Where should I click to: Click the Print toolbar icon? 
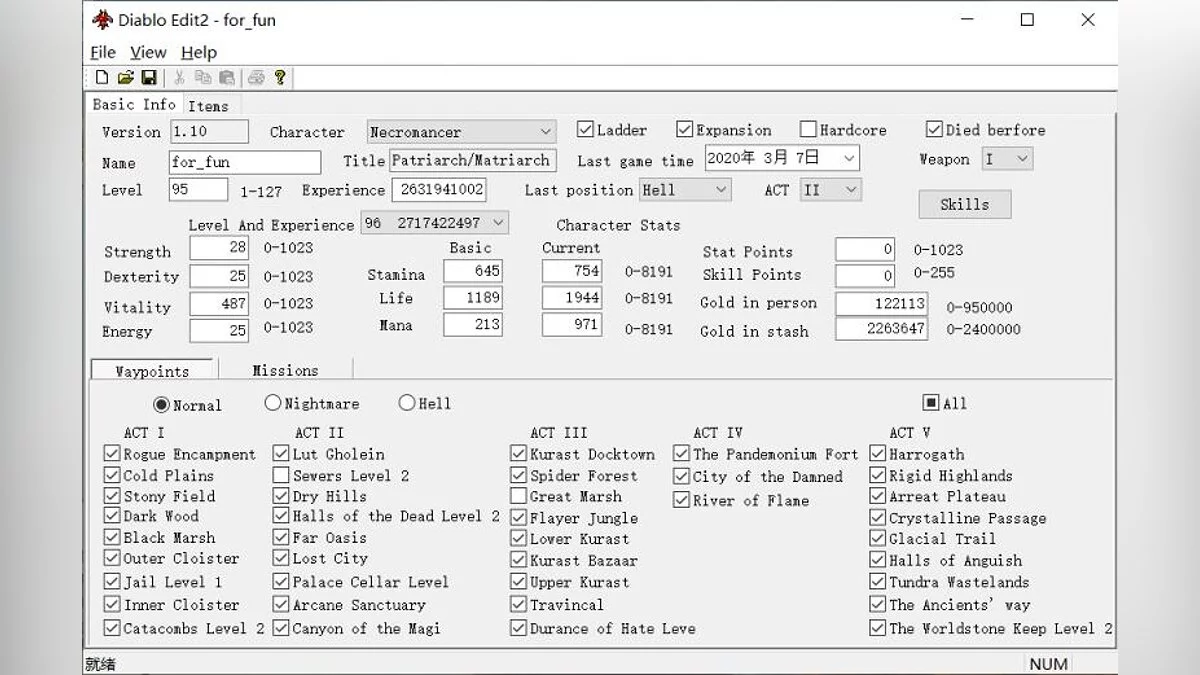click(256, 77)
